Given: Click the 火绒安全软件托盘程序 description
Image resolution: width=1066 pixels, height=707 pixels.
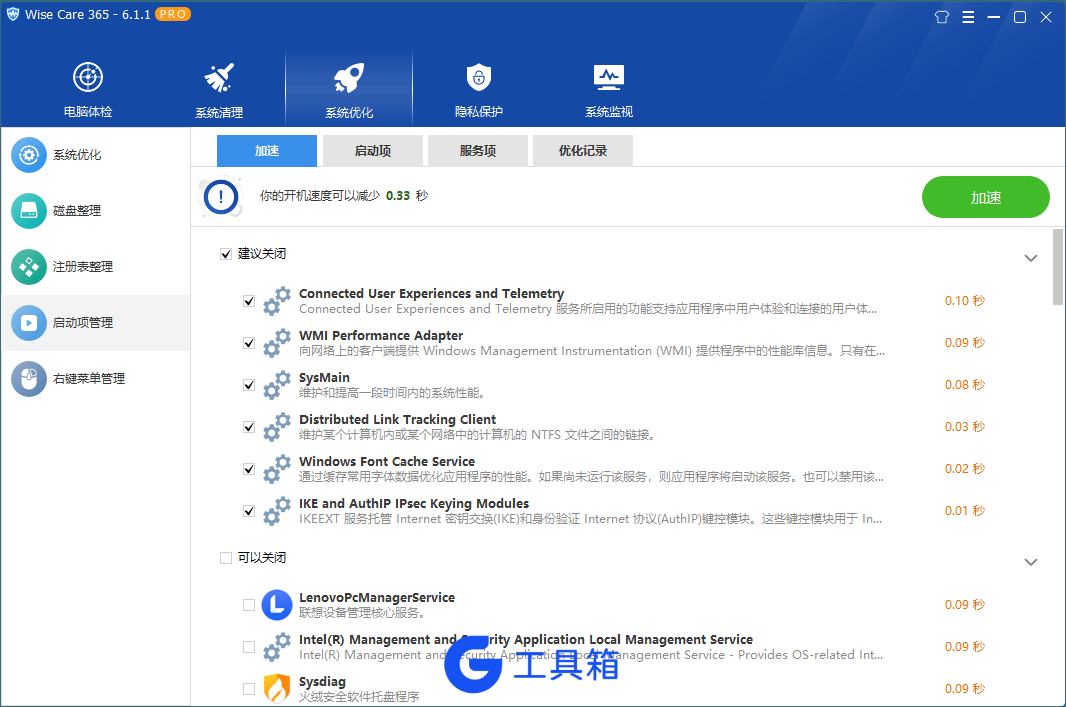Looking at the screenshot, I should pos(359,697).
